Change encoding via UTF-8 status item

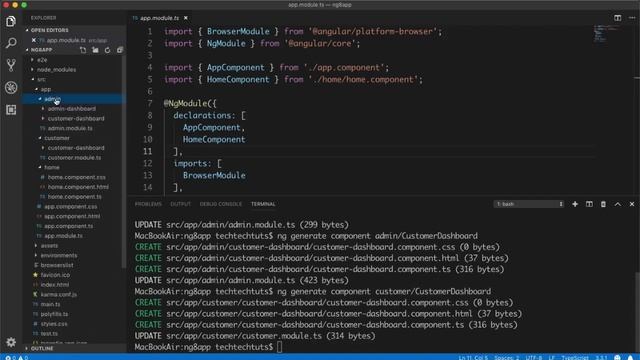tap(533, 358)
